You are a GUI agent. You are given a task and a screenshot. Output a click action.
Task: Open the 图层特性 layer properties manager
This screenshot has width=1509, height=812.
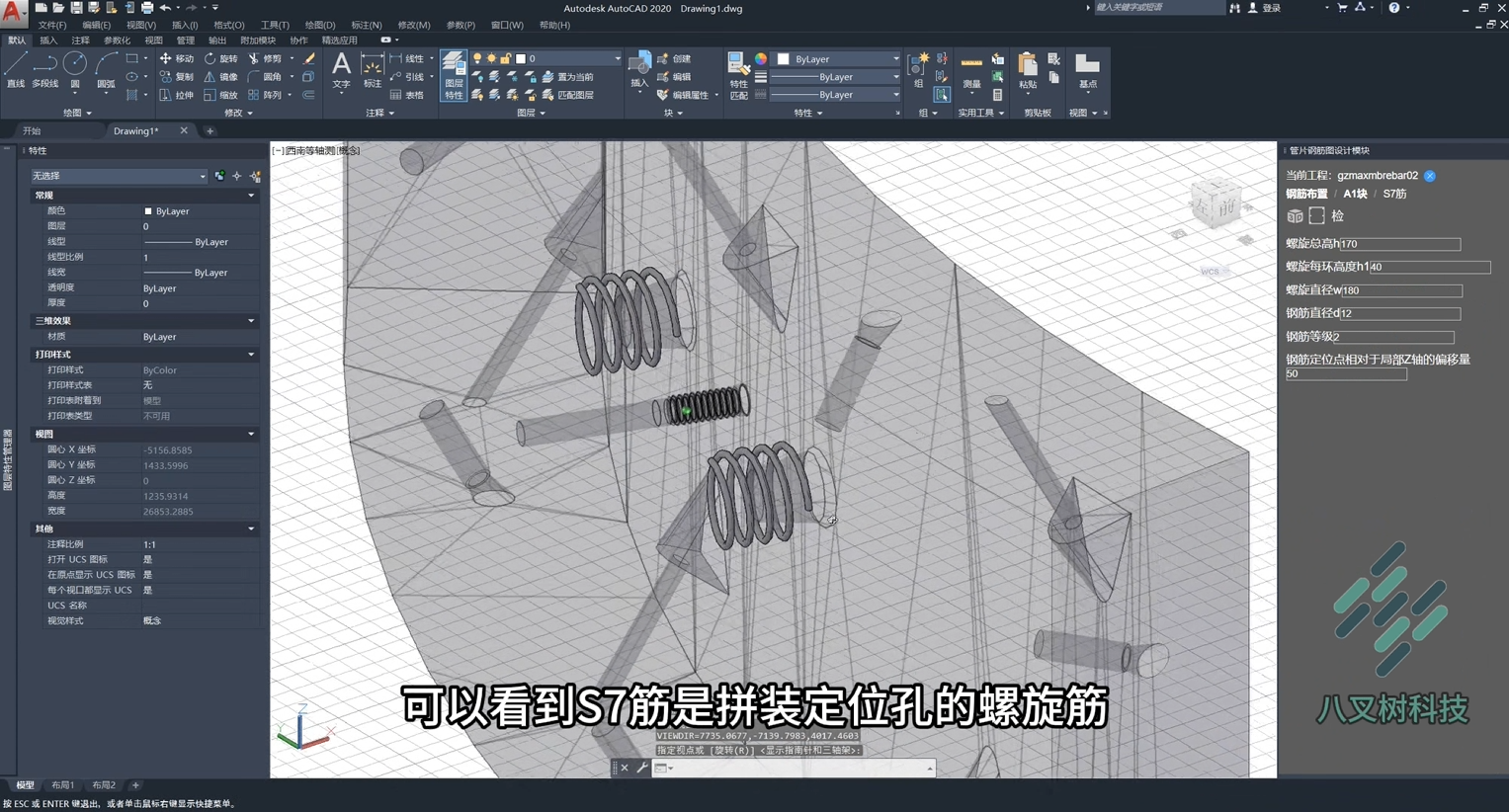click(454, 76)
